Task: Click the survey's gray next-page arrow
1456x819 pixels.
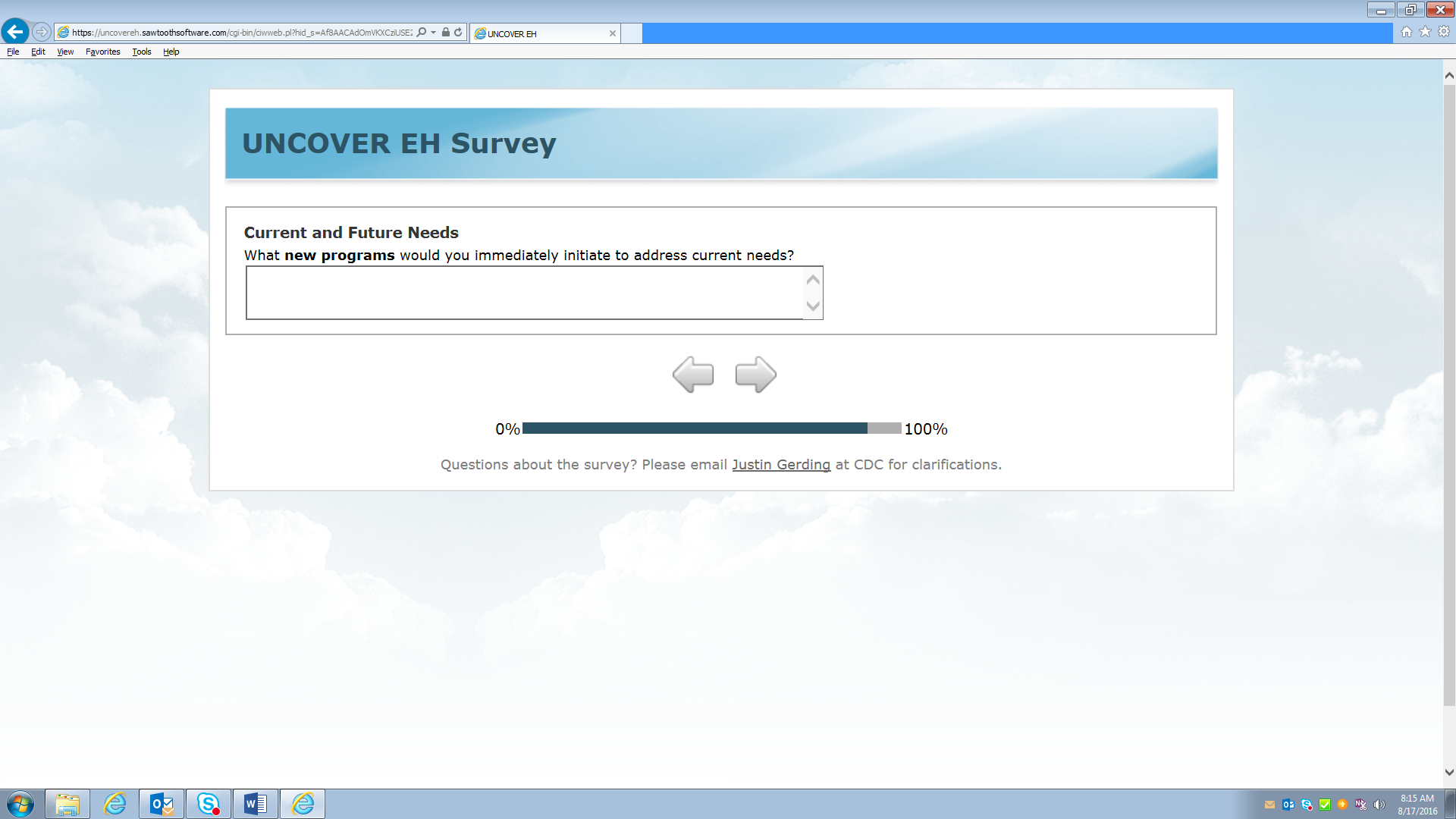Action: 755,375
